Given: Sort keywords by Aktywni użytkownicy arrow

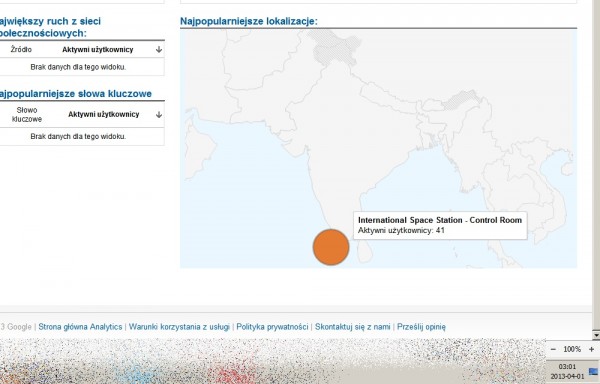Looking at the screenshot, I should pos(159,114).
